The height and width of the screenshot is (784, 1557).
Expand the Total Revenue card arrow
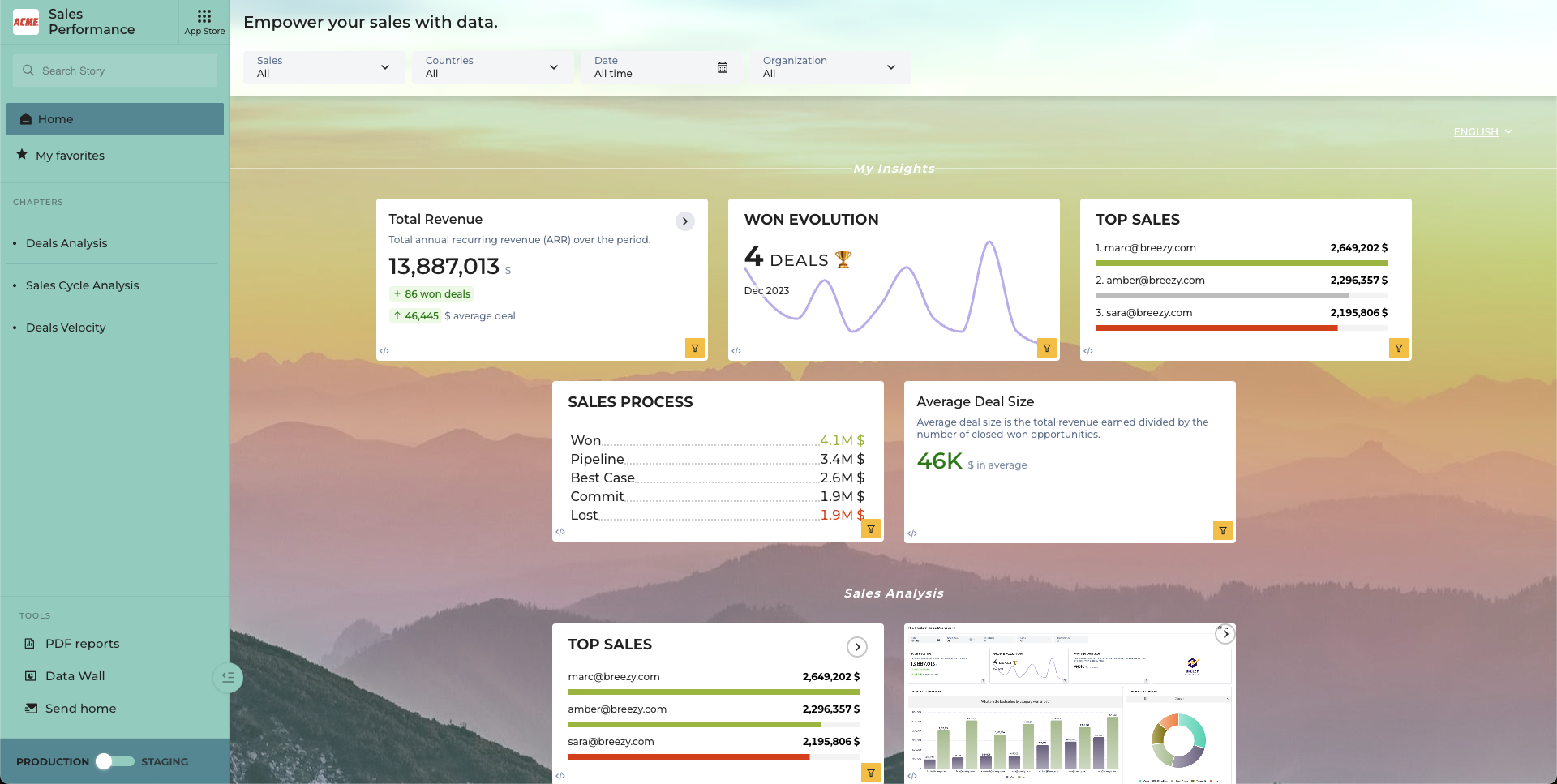[685, 221]
